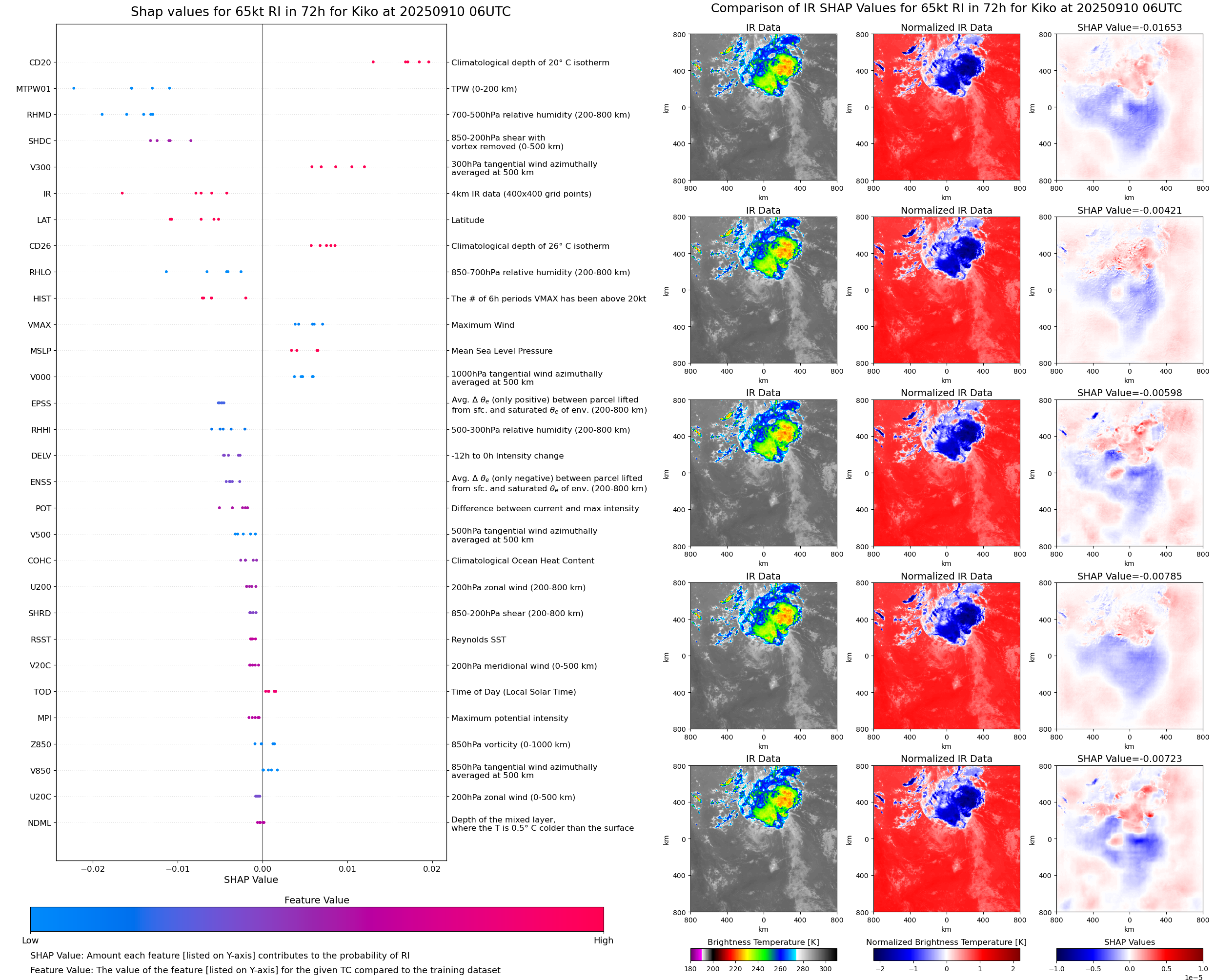Click the RHMD feature label
The width and height of the screenshot is (1215, 980).
tap(39, 115)
